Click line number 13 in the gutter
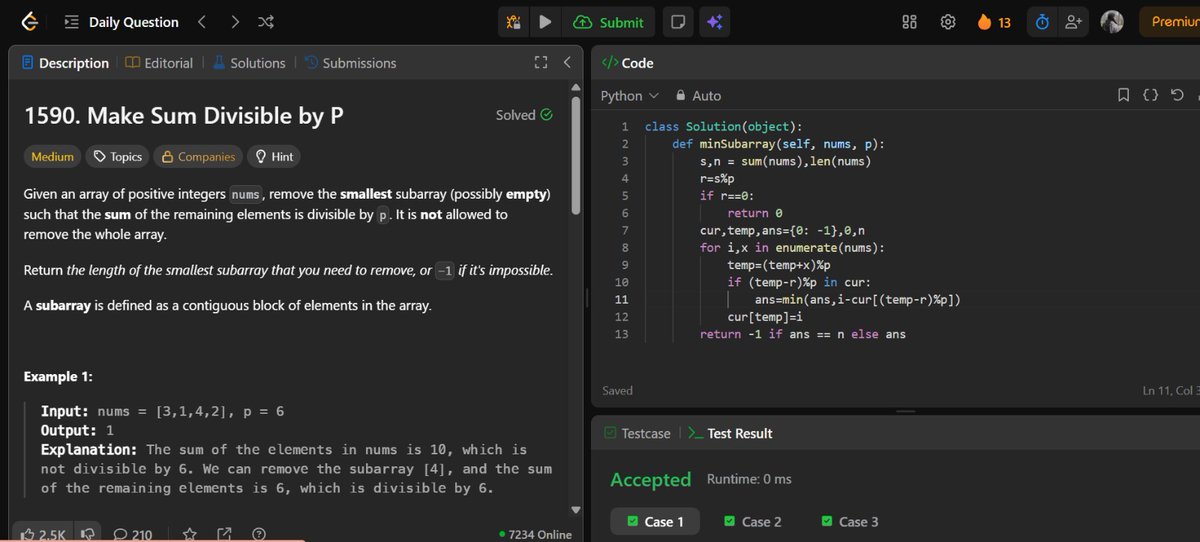 622,334
